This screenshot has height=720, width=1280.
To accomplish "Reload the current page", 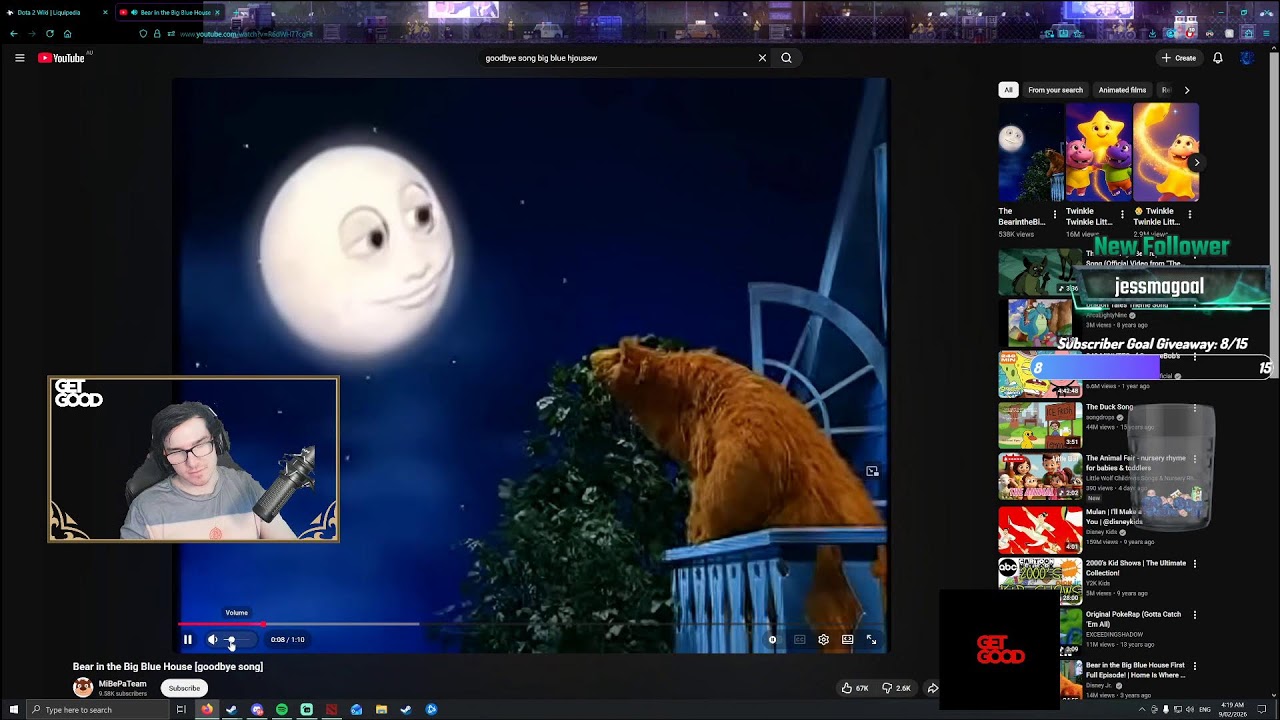I will [x=49, y=34].
